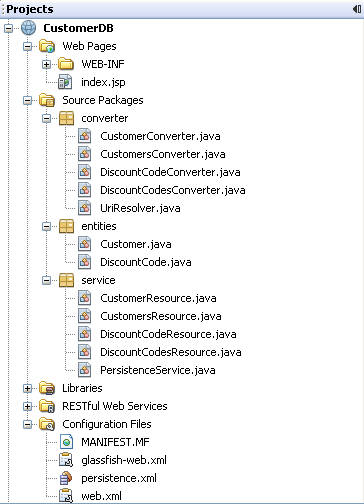The height and width of the screenshot is (504, 364).
Task: Click the DiscountCodesConverter.java file icon
Action: (85, 190)
